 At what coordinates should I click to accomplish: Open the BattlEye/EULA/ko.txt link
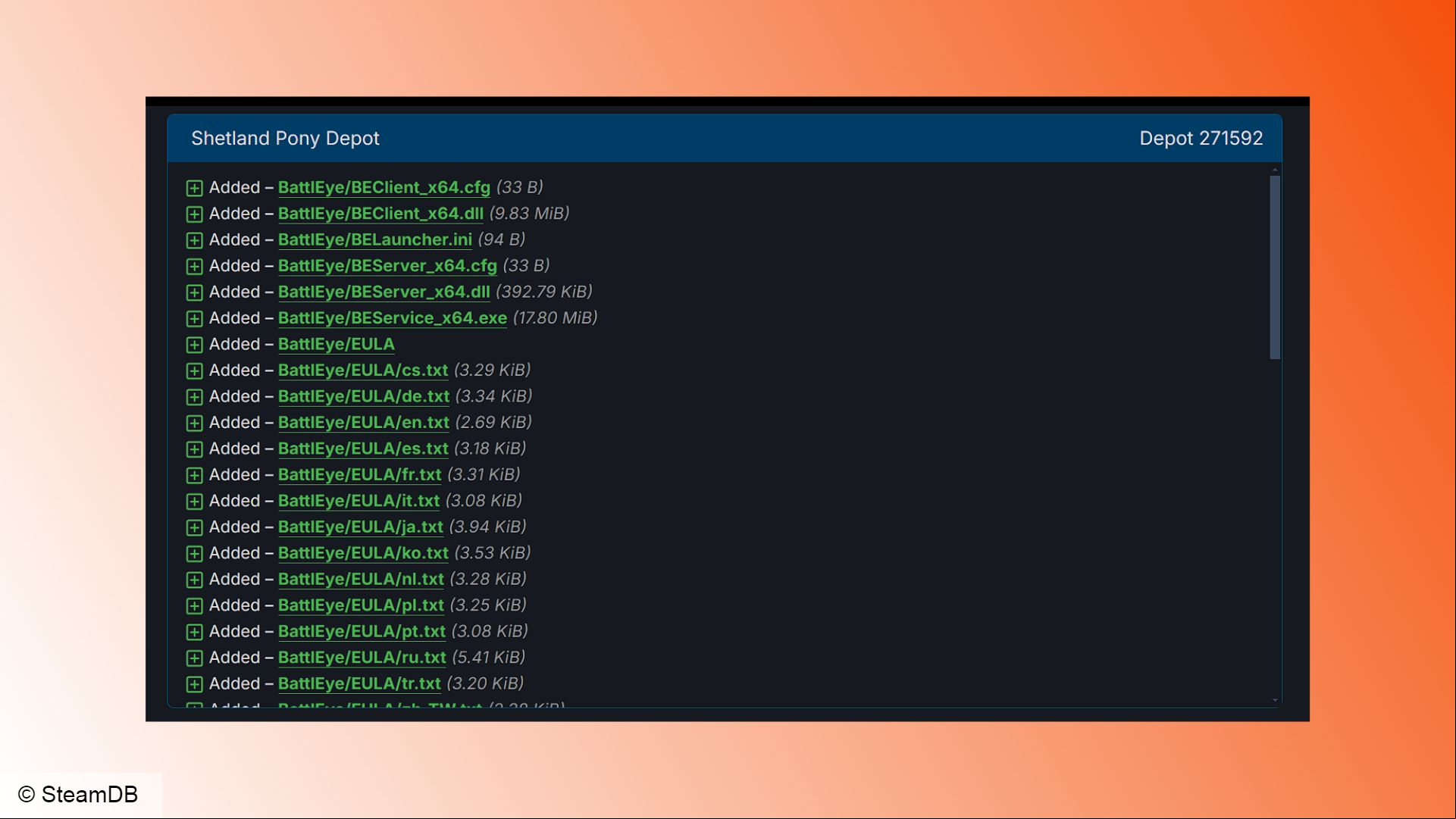(363, 553)
